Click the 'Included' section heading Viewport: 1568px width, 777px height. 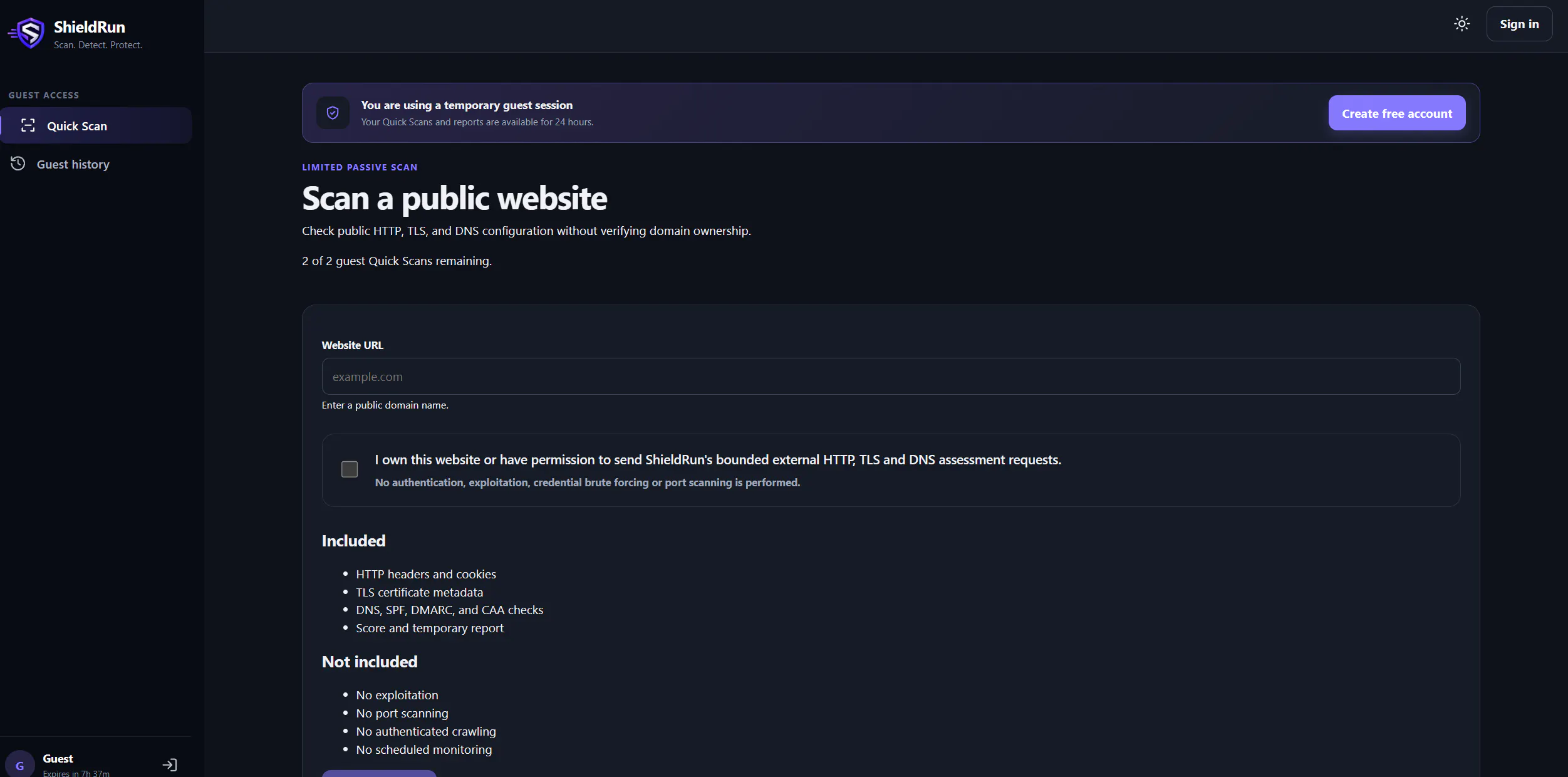(x=353, y=541)
